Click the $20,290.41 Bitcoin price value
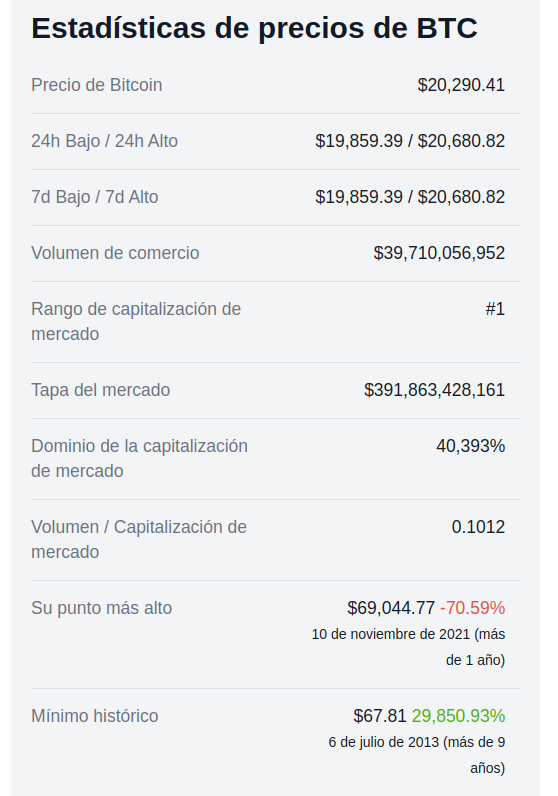Image resolution: width=558 pixels, height=796 pixels. point(461,85)
